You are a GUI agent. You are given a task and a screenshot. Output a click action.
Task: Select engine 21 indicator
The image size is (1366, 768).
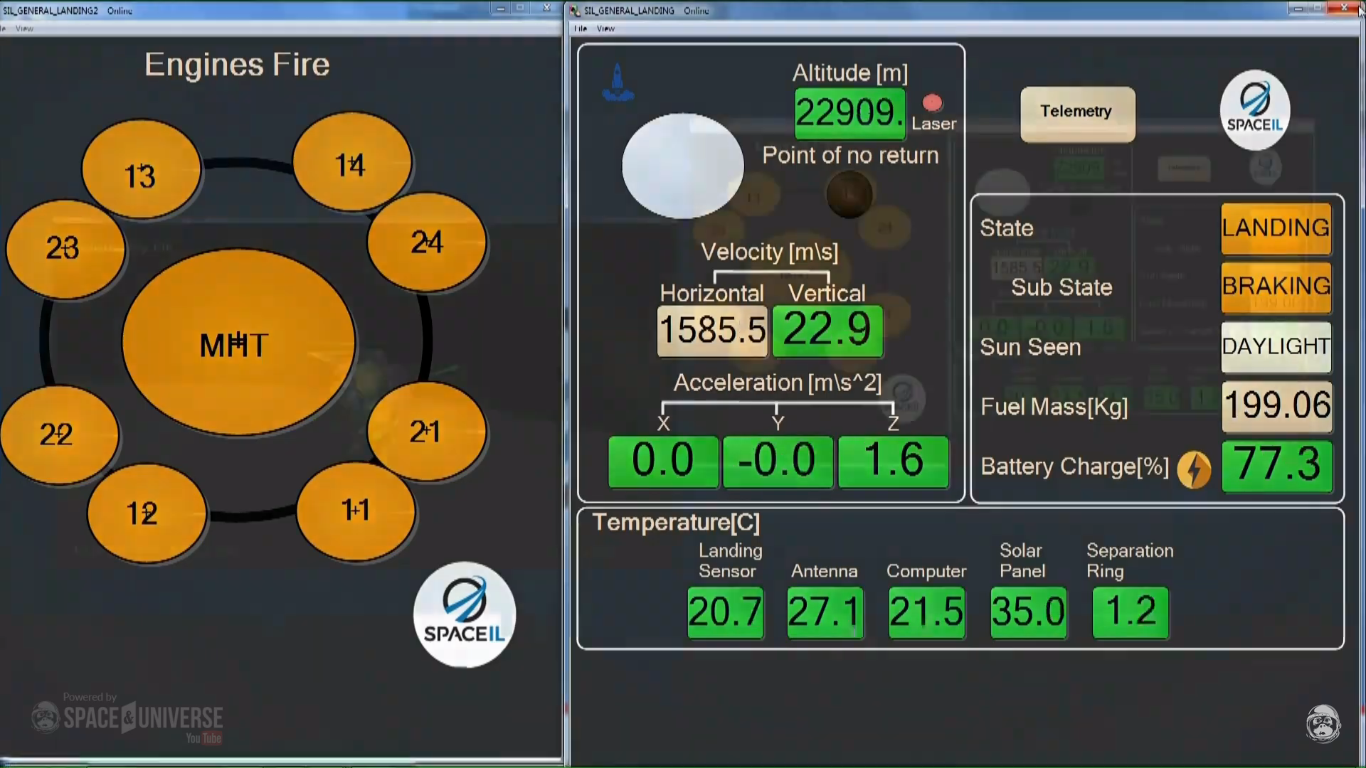(x=427, y=431)
